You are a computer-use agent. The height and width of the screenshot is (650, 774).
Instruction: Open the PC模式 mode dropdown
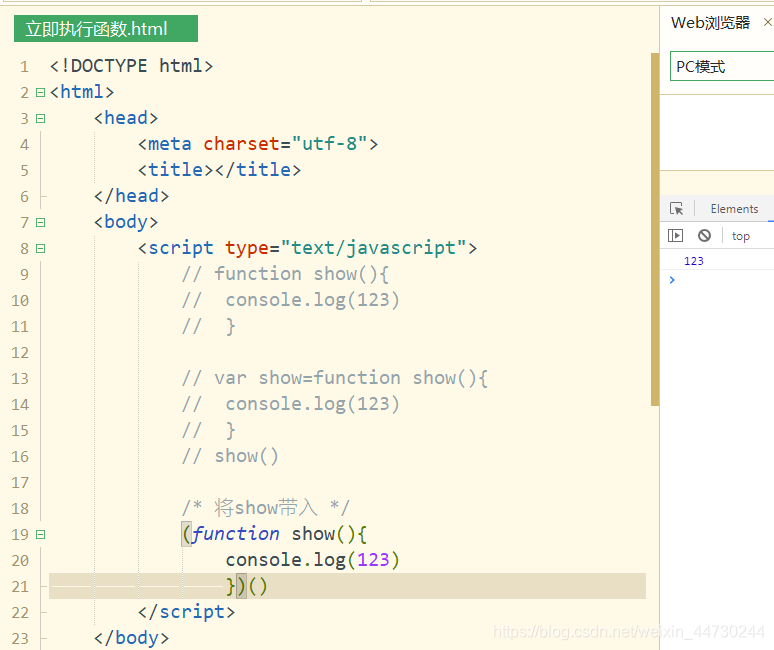point(722,66)
